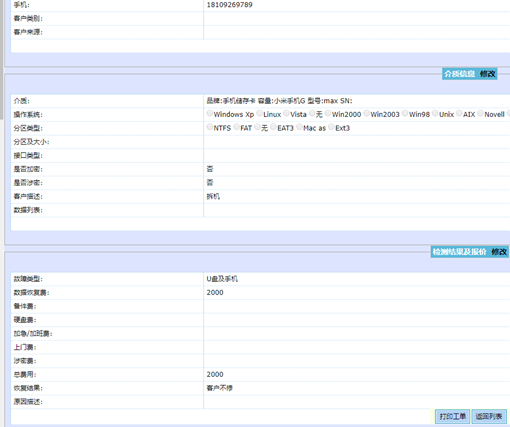Pick the Mac as partition type

(299, 127)
